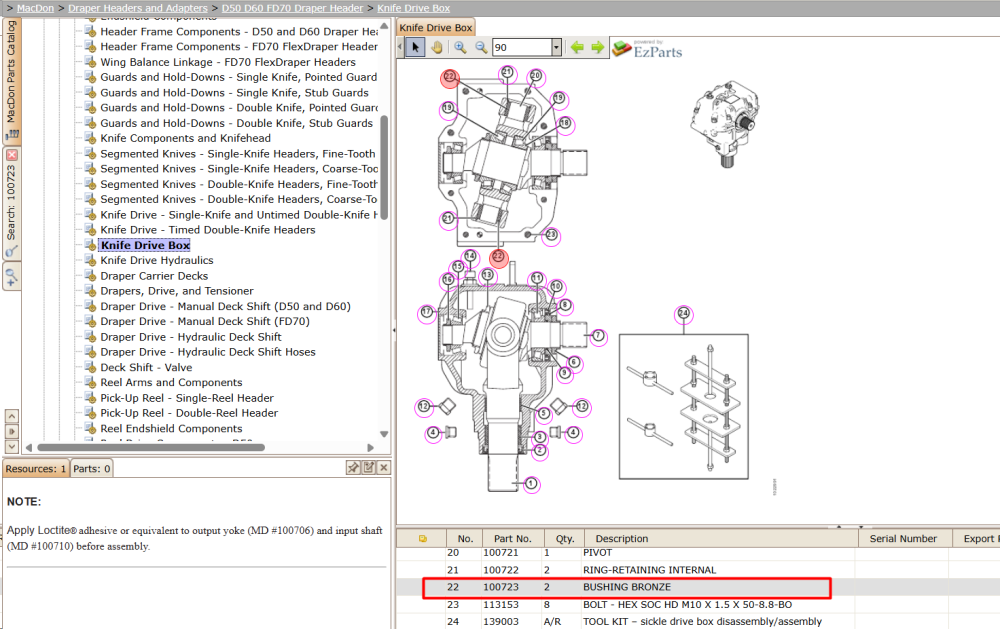
Task: Select the hand pan tool
Action: coord(437,47)
